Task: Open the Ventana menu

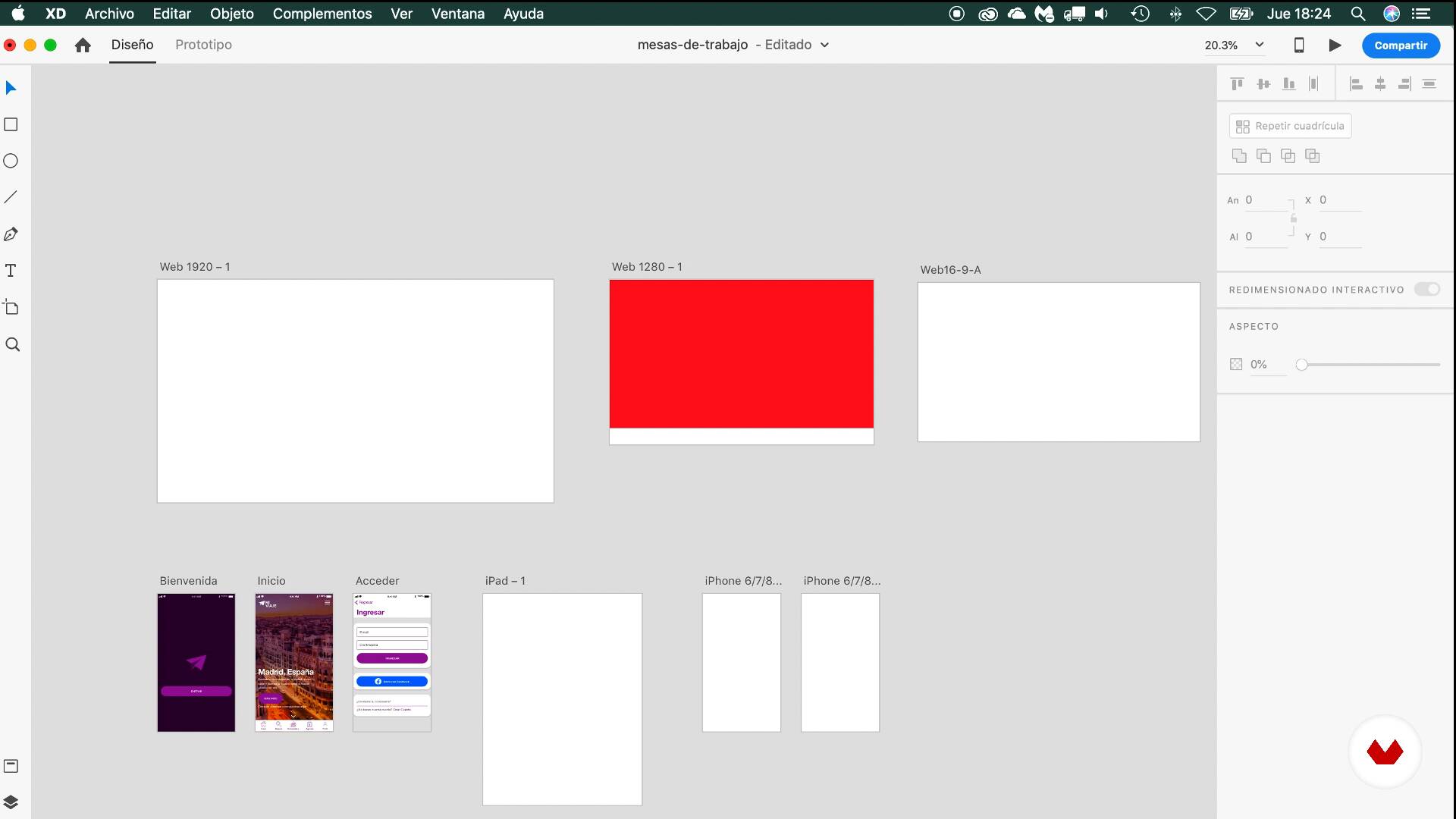Action: coord(458,14)
